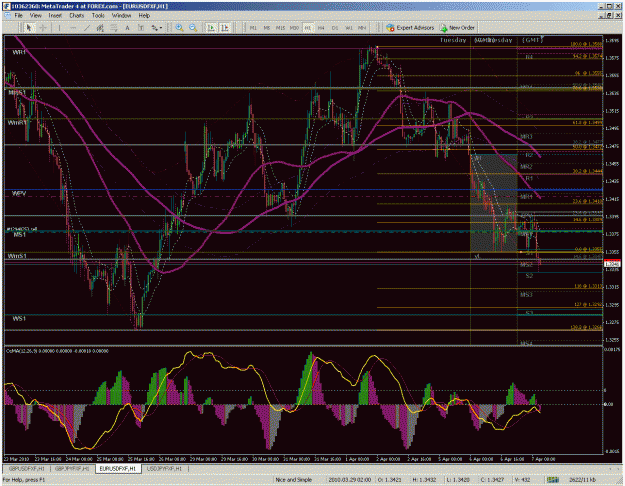The image size is (625, 486).
Task: Select the cursor arrow tool
Action: coord(28,28)
